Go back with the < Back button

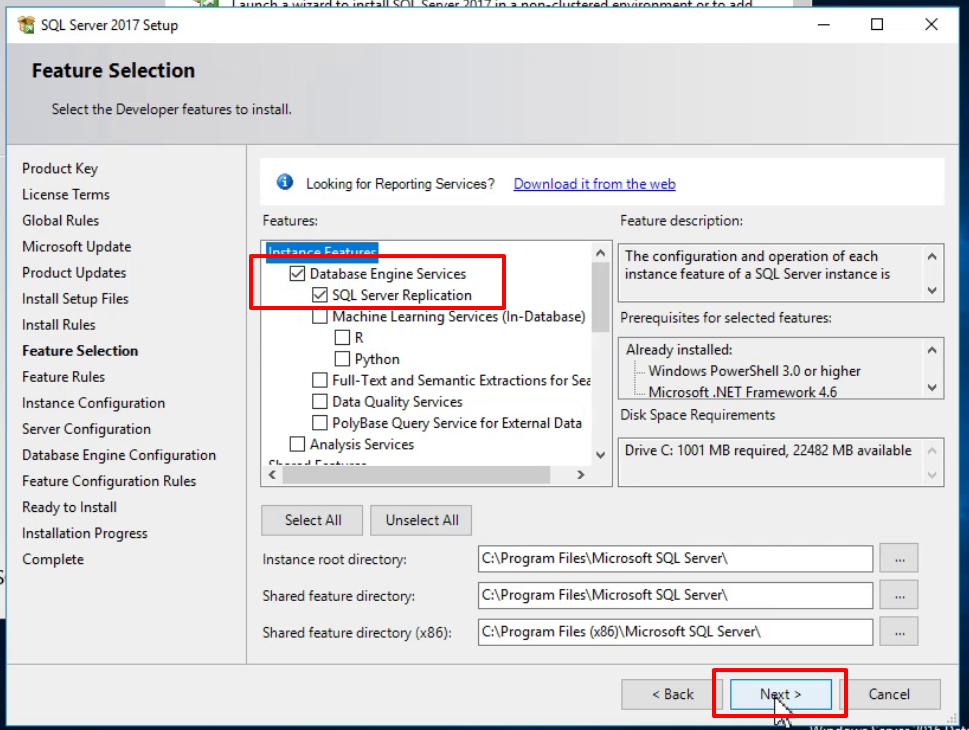pyautogui.click(x=672, y=694)
